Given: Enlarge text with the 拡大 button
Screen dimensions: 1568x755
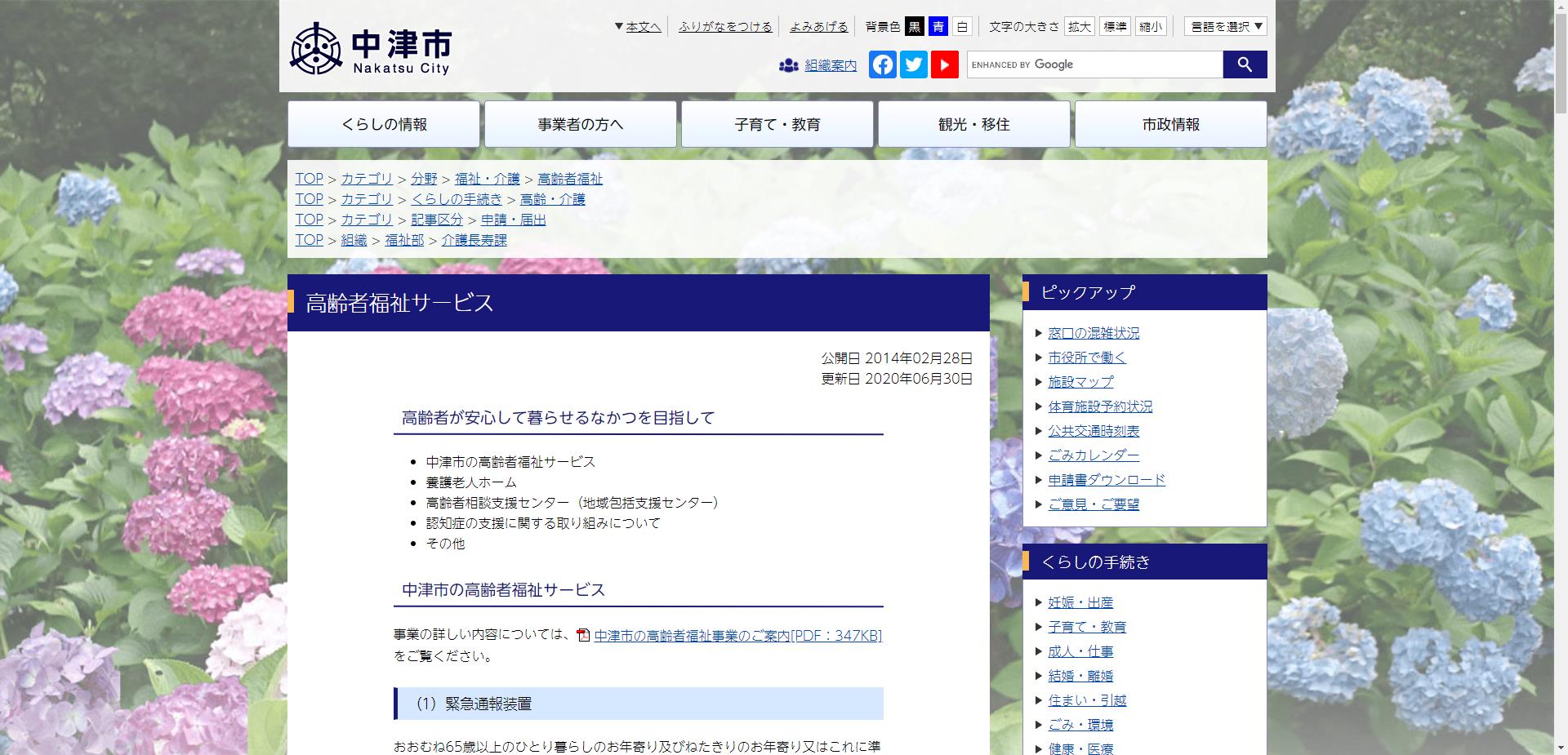Looking at the screenshot, I should [1080, 26].
